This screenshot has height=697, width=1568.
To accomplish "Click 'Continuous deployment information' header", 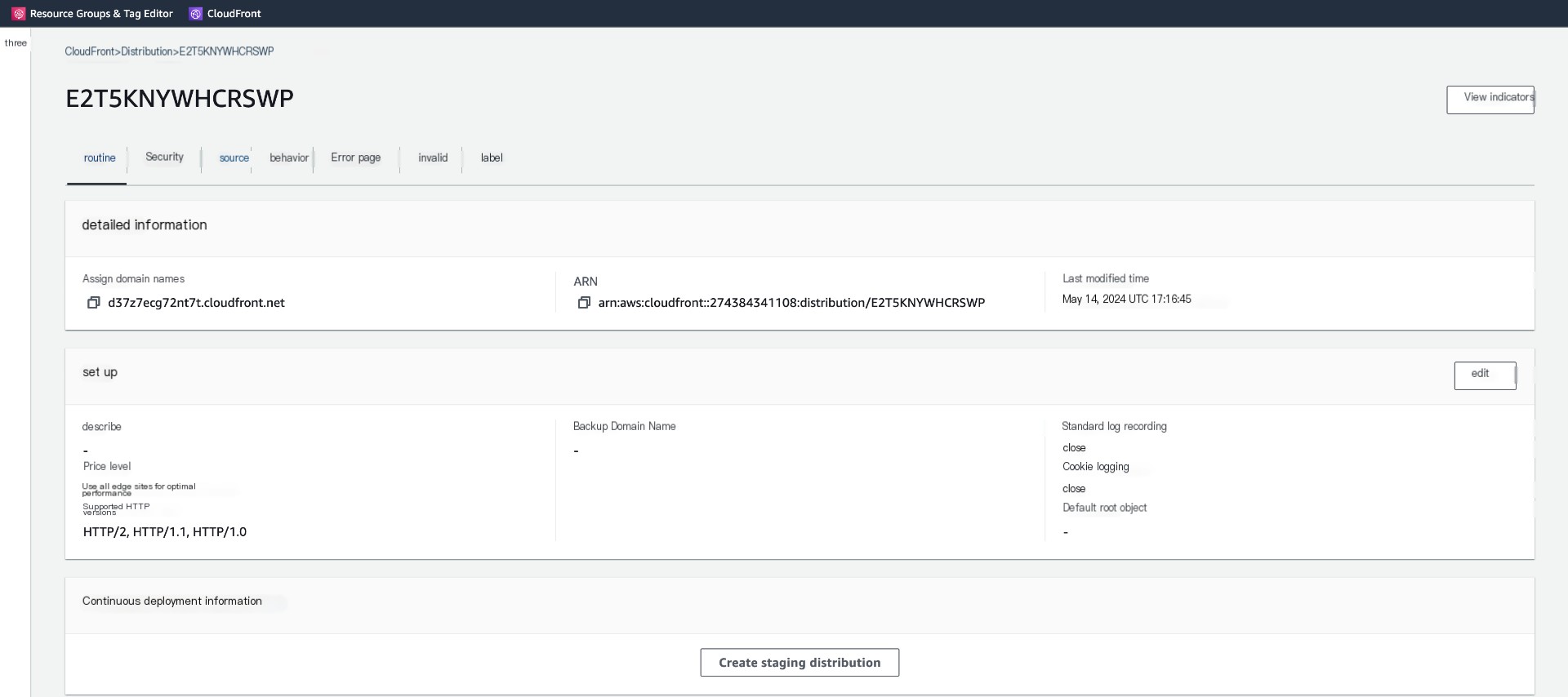I will [x=172, y=602].
